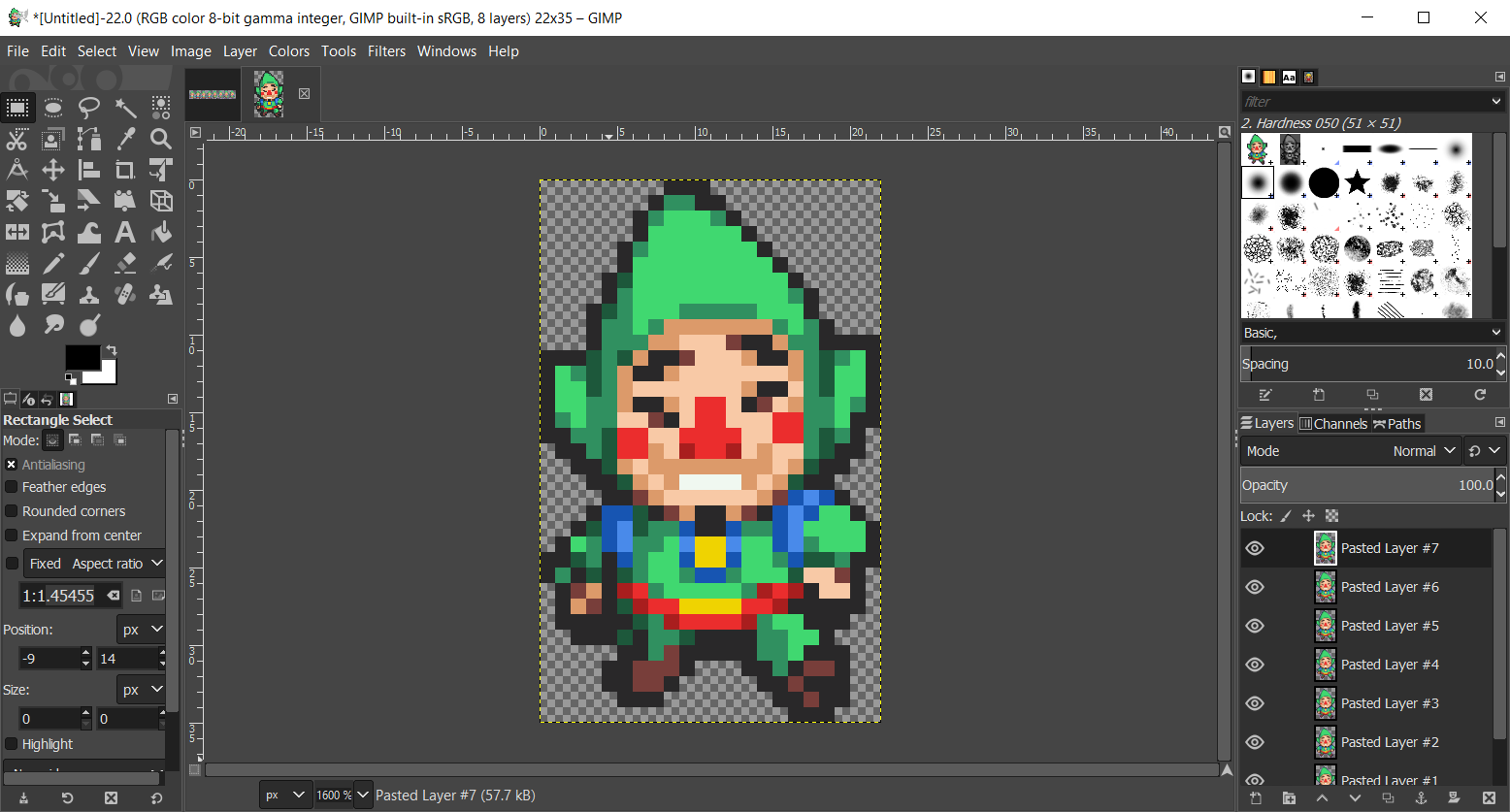This screenshot has height=812, width=1510.
Task: Hide Pasted Layer #7 with eye icon
Action: point(1255,548)
